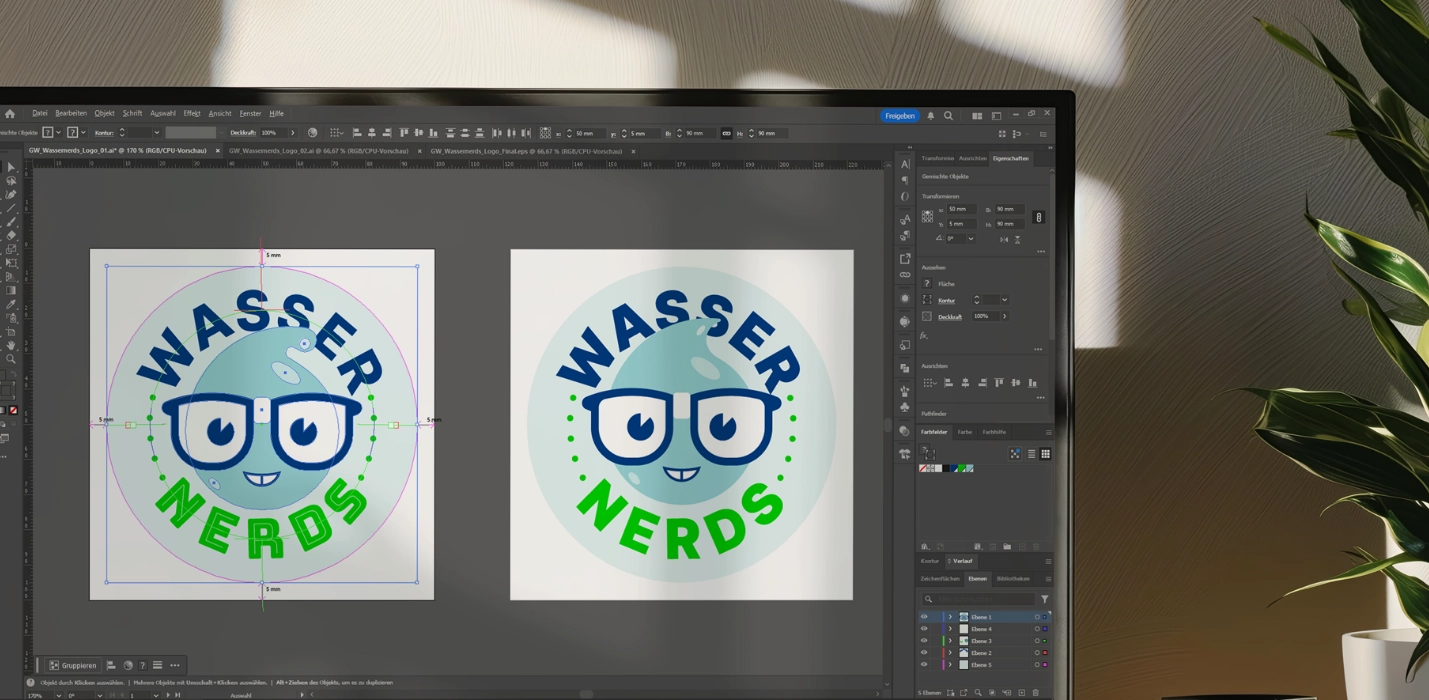Open the Datei menu
Screen dimensions: 1429x700
point(40,114)
